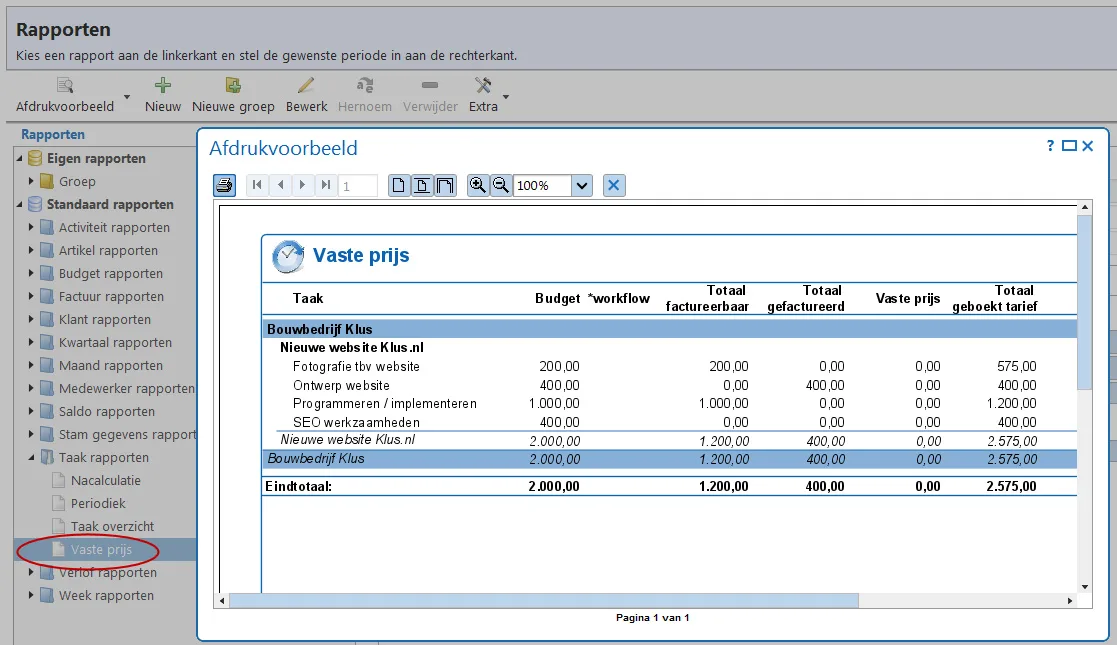Click 'SEO werkzaamheden' row text
The height and width of the screenshot is (645, 1117).
[356, 422]
